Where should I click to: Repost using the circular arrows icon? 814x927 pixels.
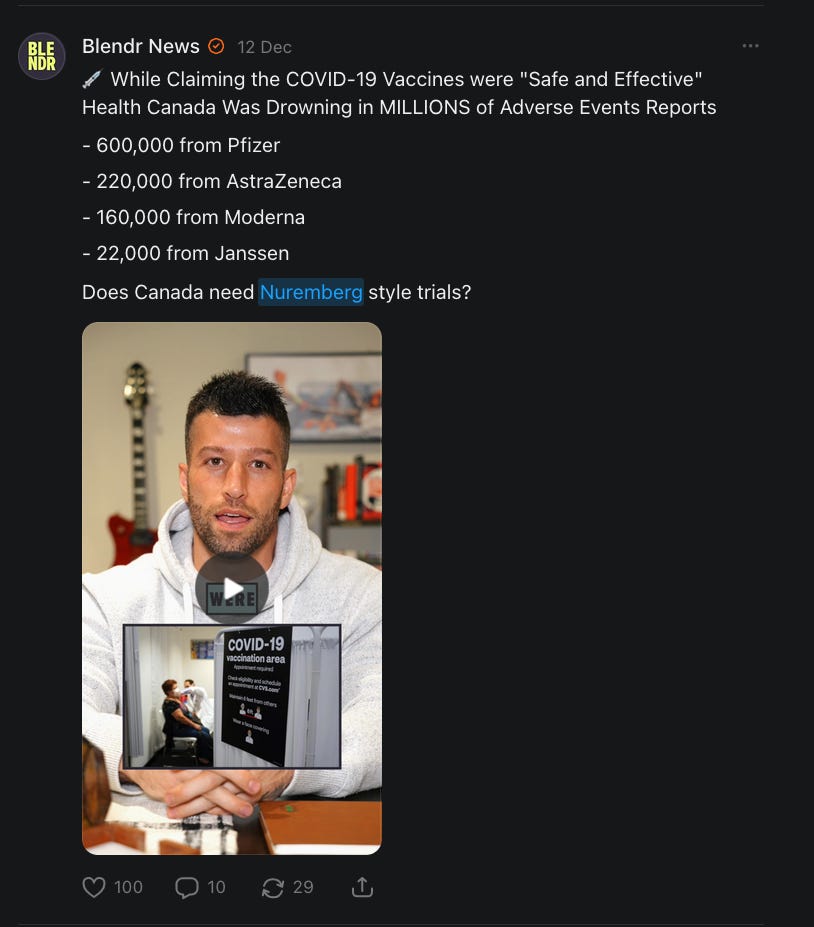coord(273,887)
